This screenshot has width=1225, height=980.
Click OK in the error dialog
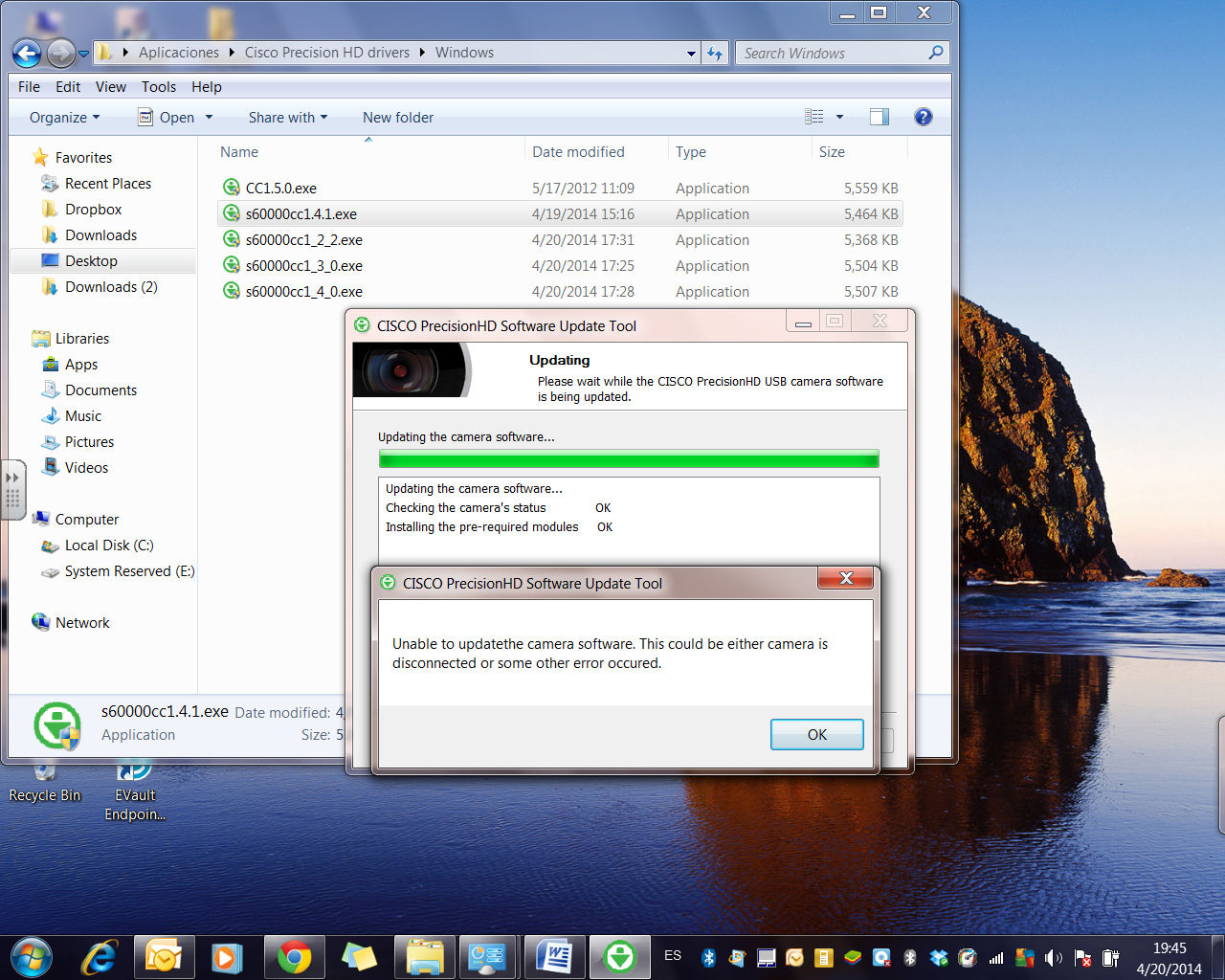pyautogui.click(x=816, y=734)
